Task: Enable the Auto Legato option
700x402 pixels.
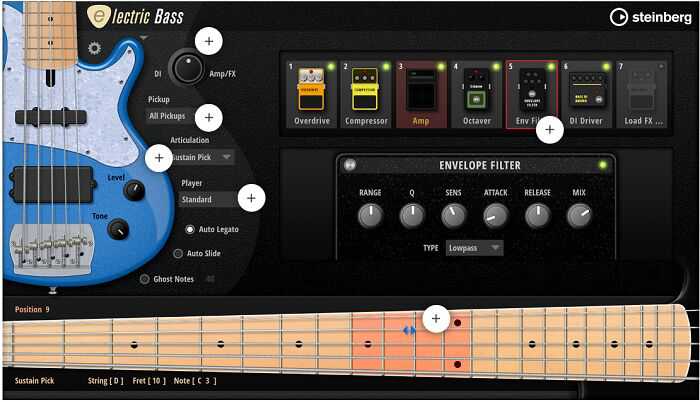Action: click(190, 229)
